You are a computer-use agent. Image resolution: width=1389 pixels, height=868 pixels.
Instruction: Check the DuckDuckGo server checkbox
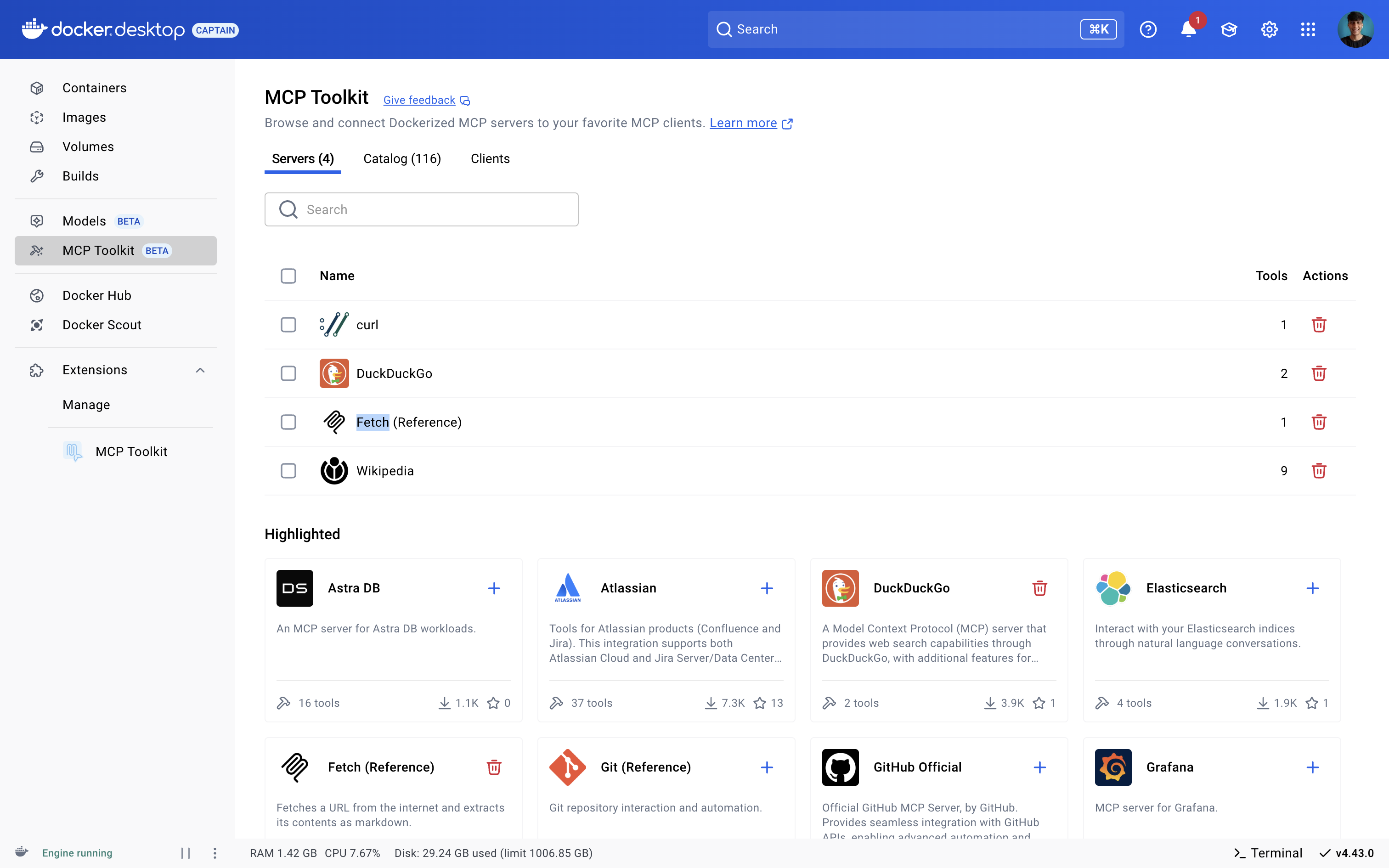pos(288,374)
